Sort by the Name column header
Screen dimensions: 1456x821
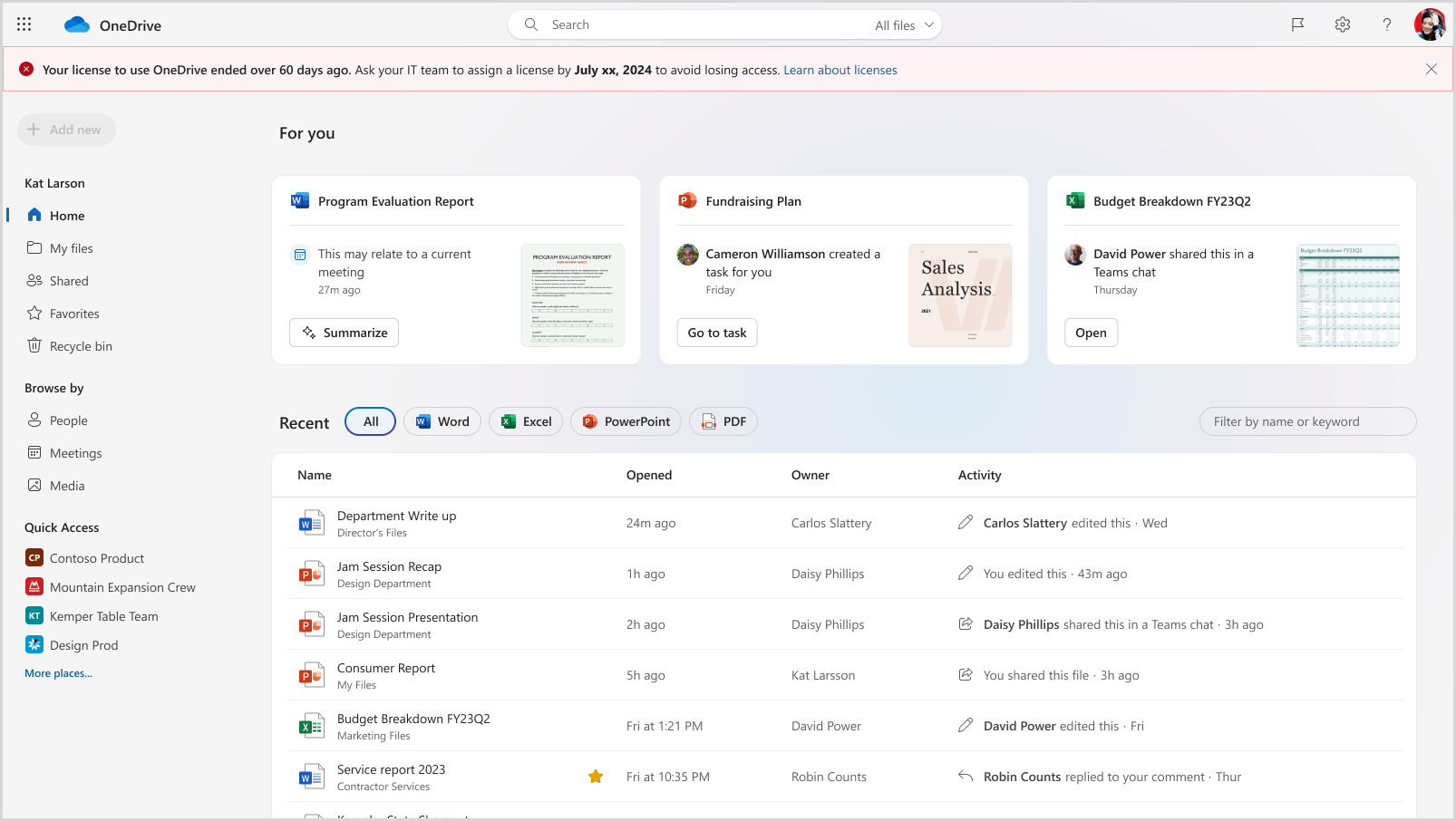315,475
